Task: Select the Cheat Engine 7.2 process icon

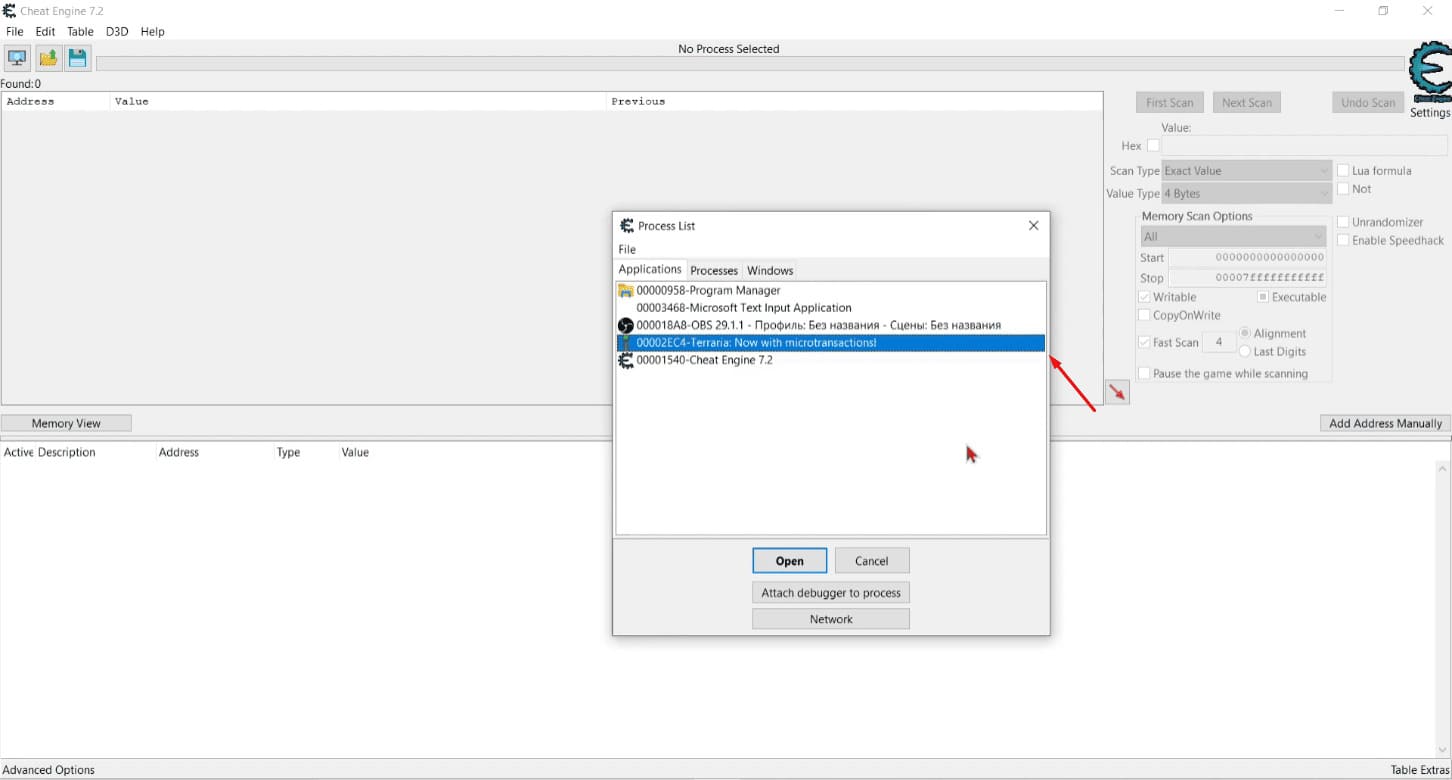Action: click(626, 361)
